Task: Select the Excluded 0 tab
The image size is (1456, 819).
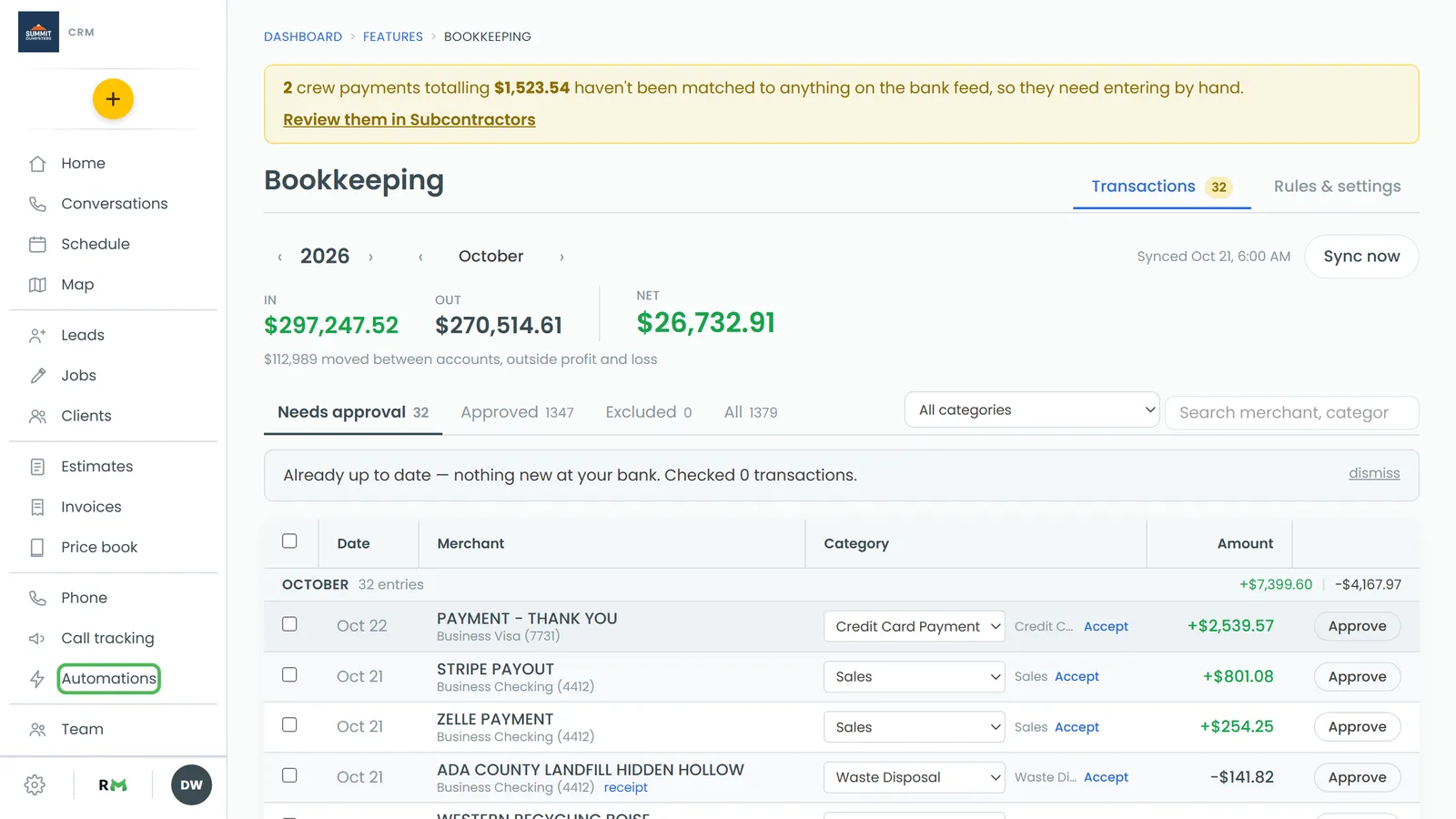Action: 649,412
